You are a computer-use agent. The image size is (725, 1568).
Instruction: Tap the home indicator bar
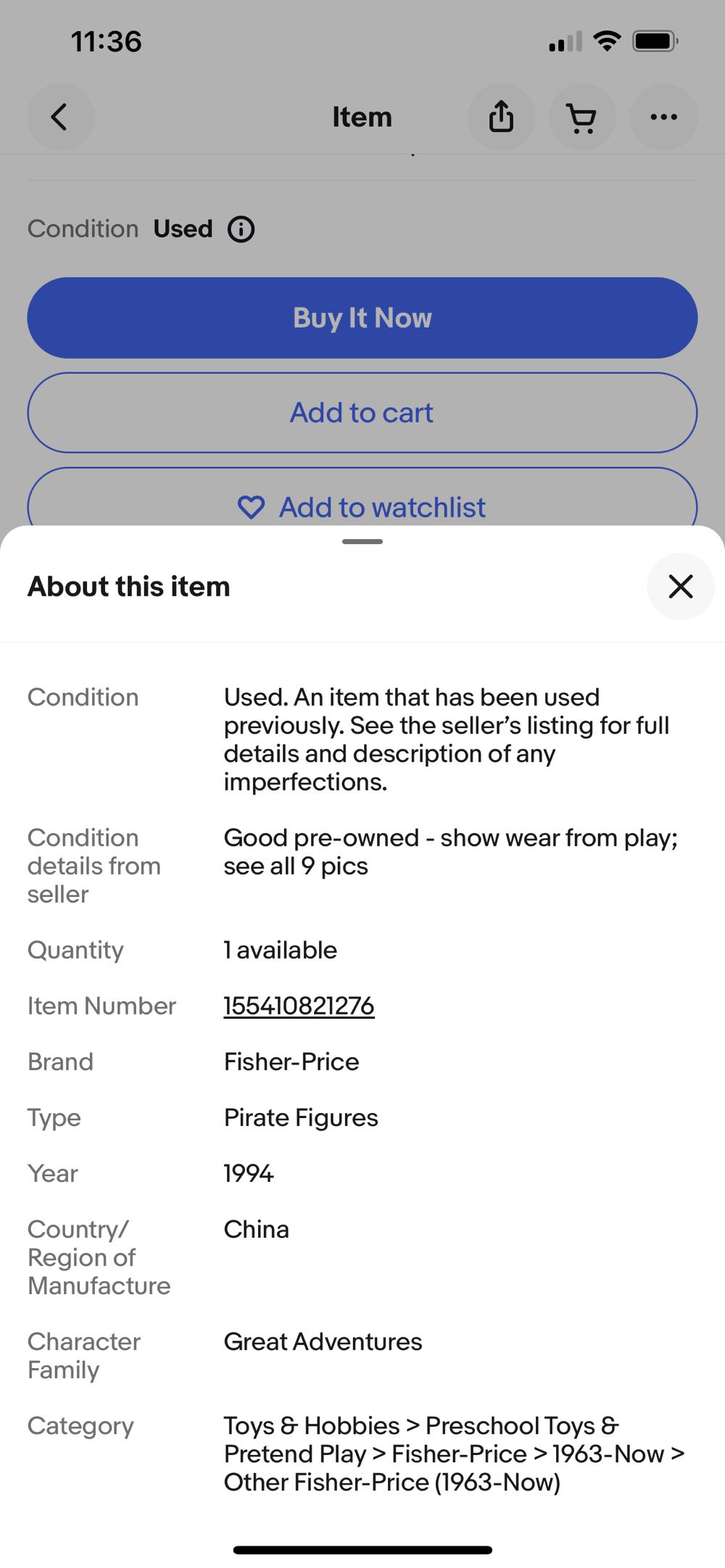click(x=362, y=1550)
